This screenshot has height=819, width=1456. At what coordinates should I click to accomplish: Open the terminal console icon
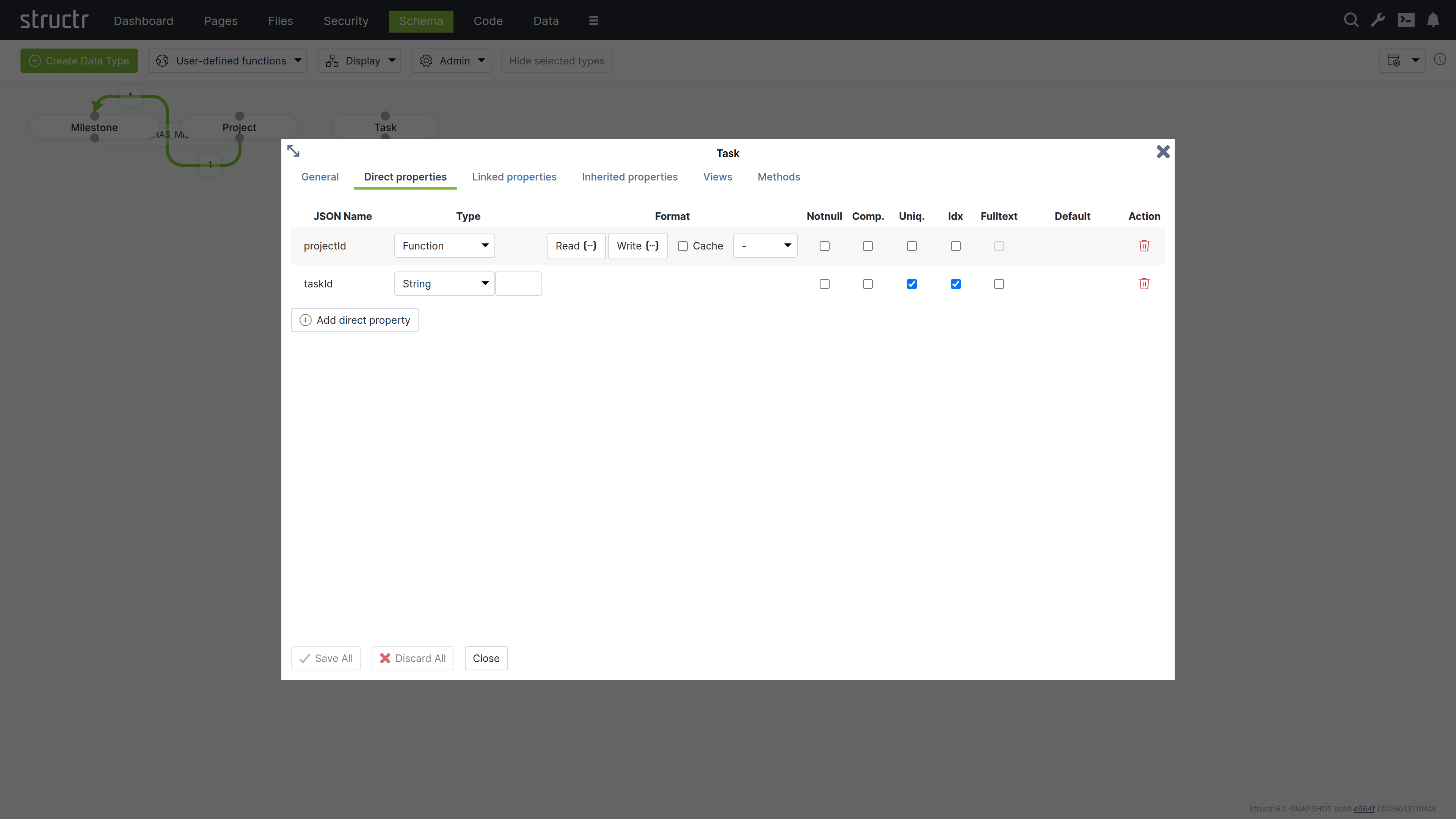tap(1406, 20)
